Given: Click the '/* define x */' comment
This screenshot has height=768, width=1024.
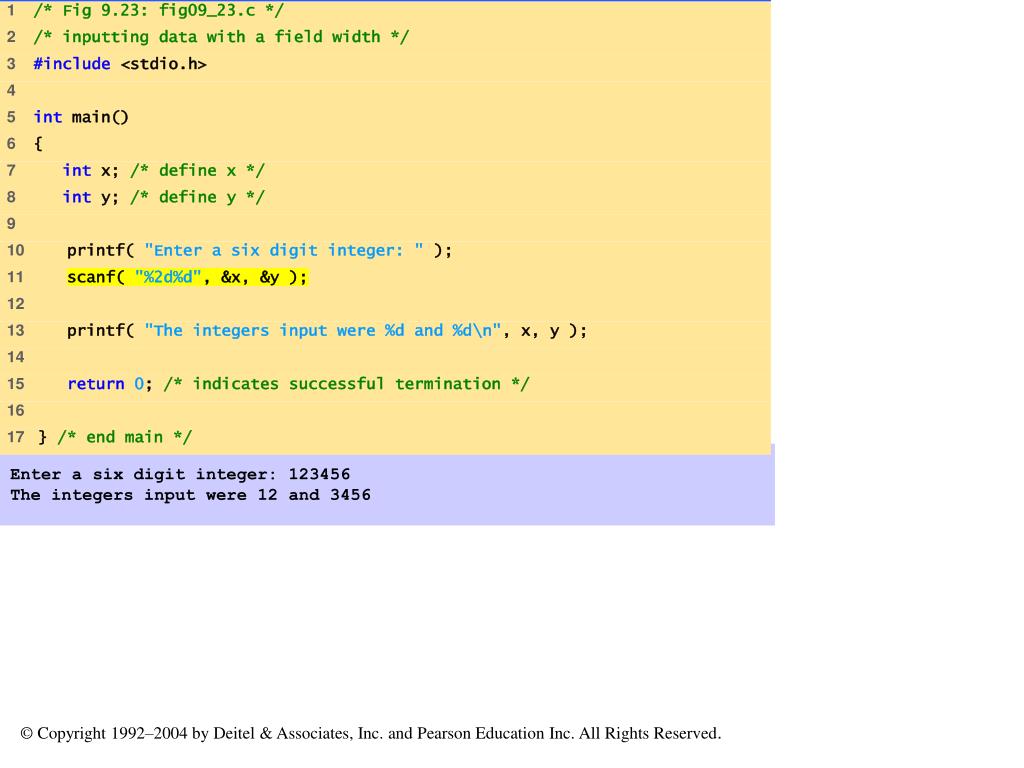Looking at the screenshot, I should tap(197, 170).
